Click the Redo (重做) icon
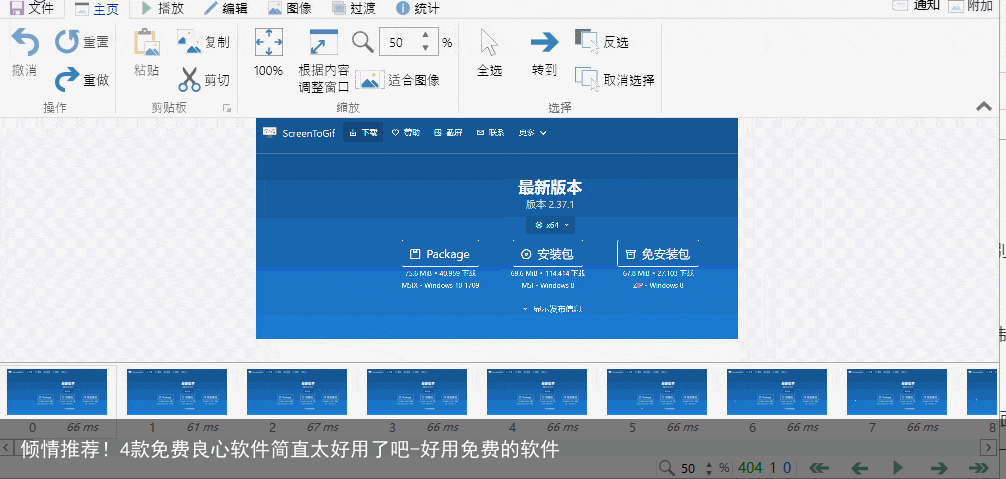Image resolution: width=1006 pixels, height=479 pixels. tap(68, 79)
